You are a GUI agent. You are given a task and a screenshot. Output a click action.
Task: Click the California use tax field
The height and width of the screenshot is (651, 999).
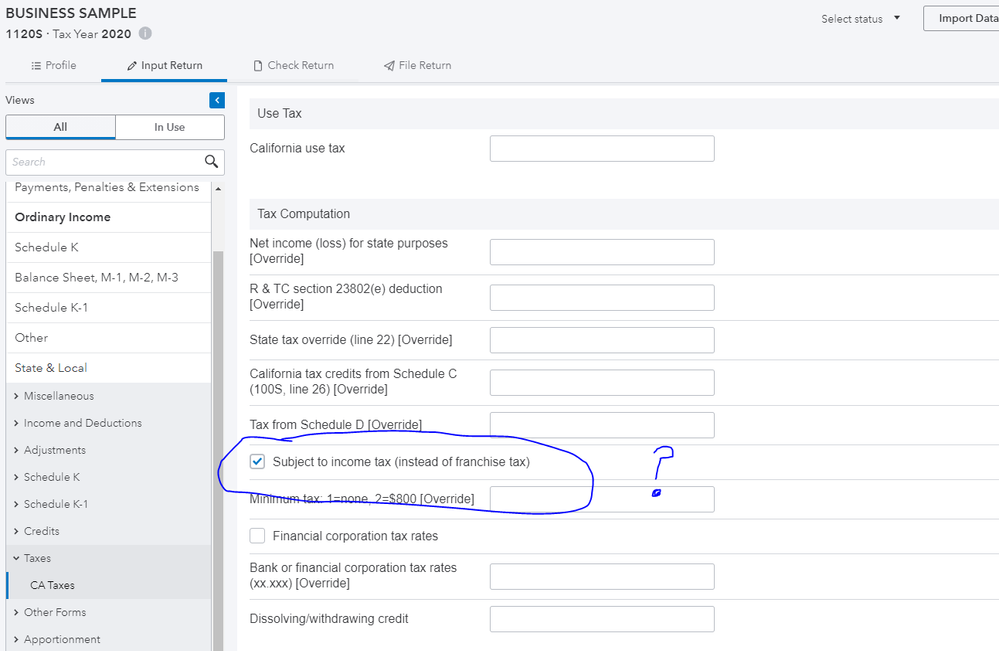point(602,149)
